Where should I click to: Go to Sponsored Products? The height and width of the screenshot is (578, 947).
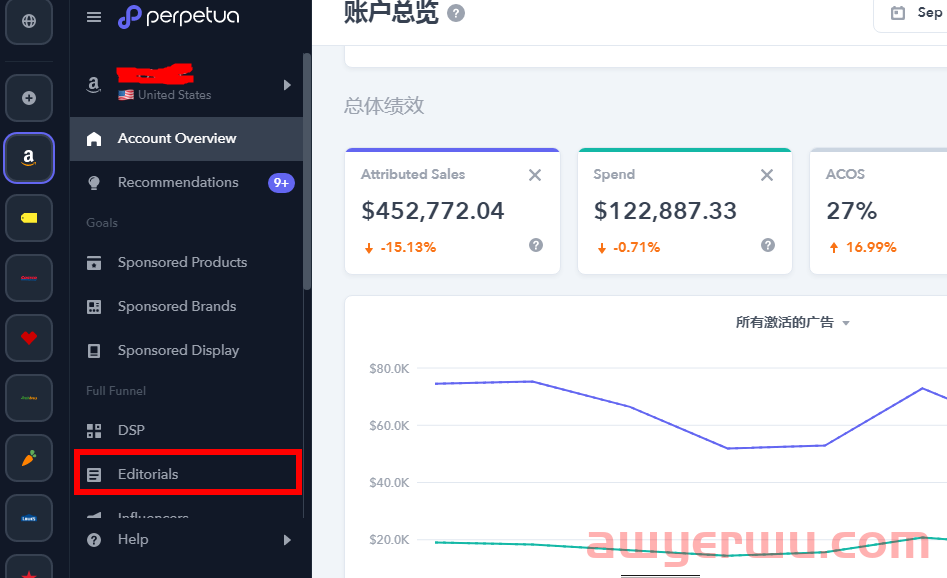point(182,262)
